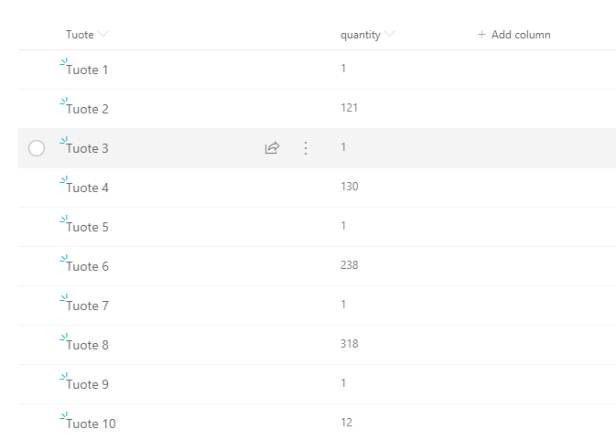Open the Tuote 8 item
Image resolution: width=616 pixels, height=440 pixels.
88,345
